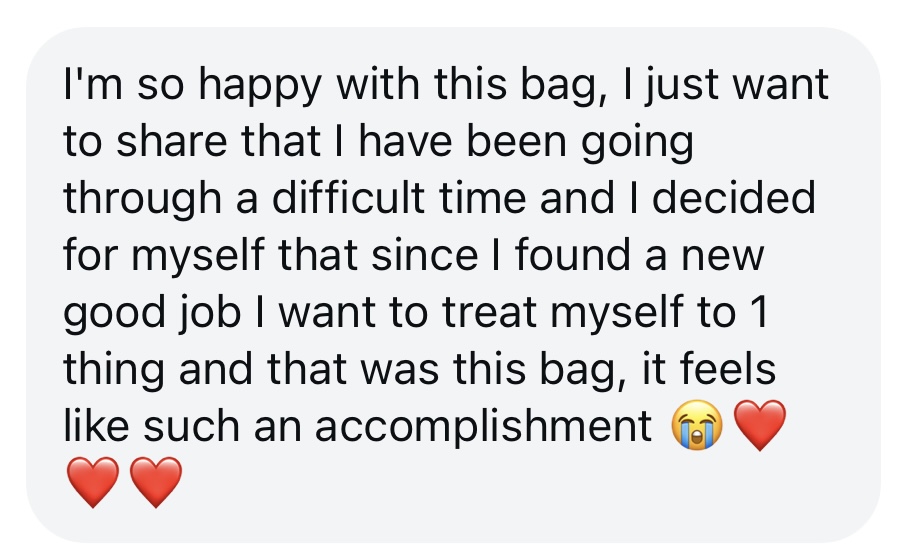Click the word "share" in the second line
The width and height of the screenshot is (905, 560).
click(172, 141)
